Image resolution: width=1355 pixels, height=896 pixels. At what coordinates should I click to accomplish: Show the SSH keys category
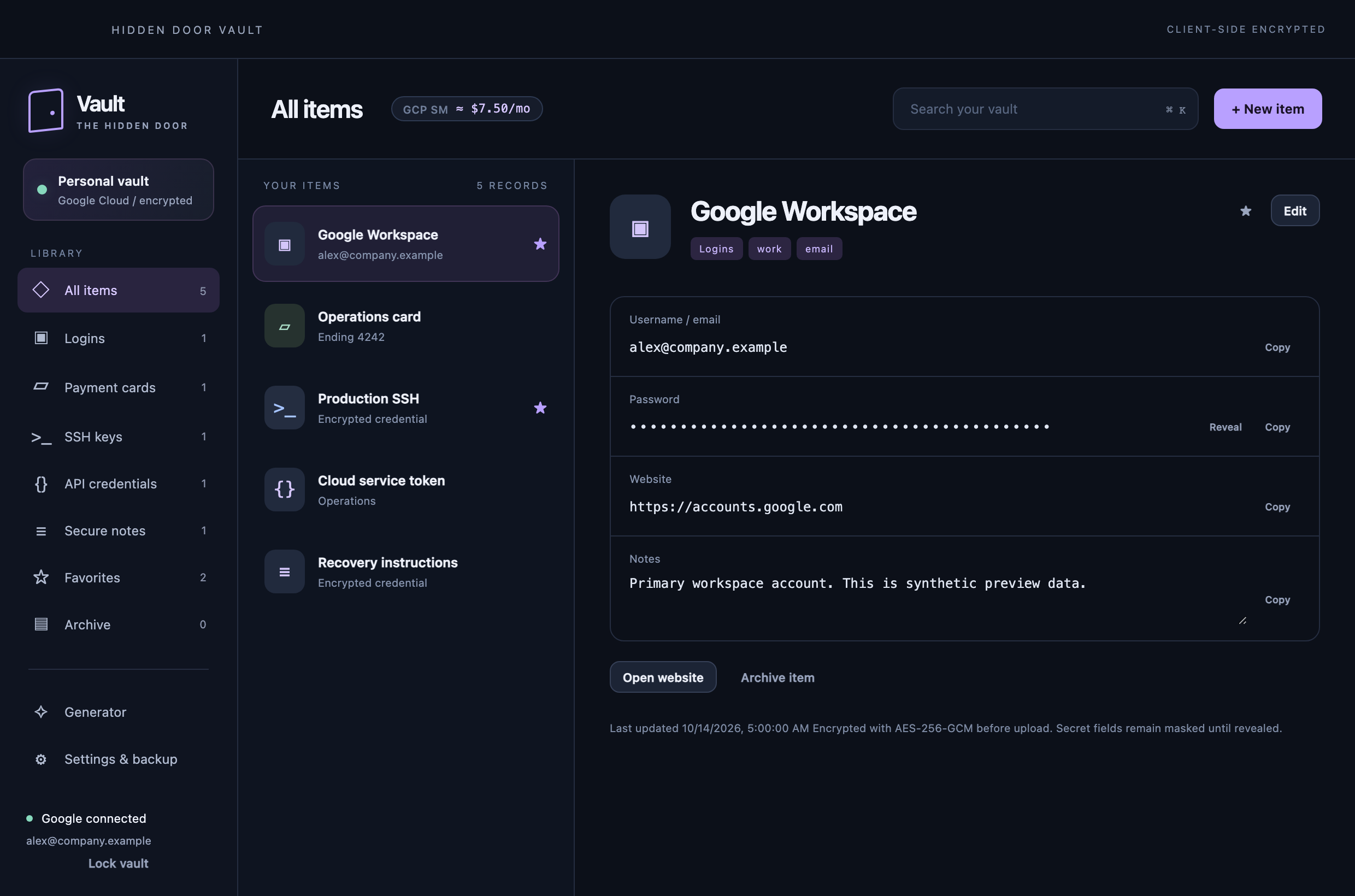(x=119, y=437)
